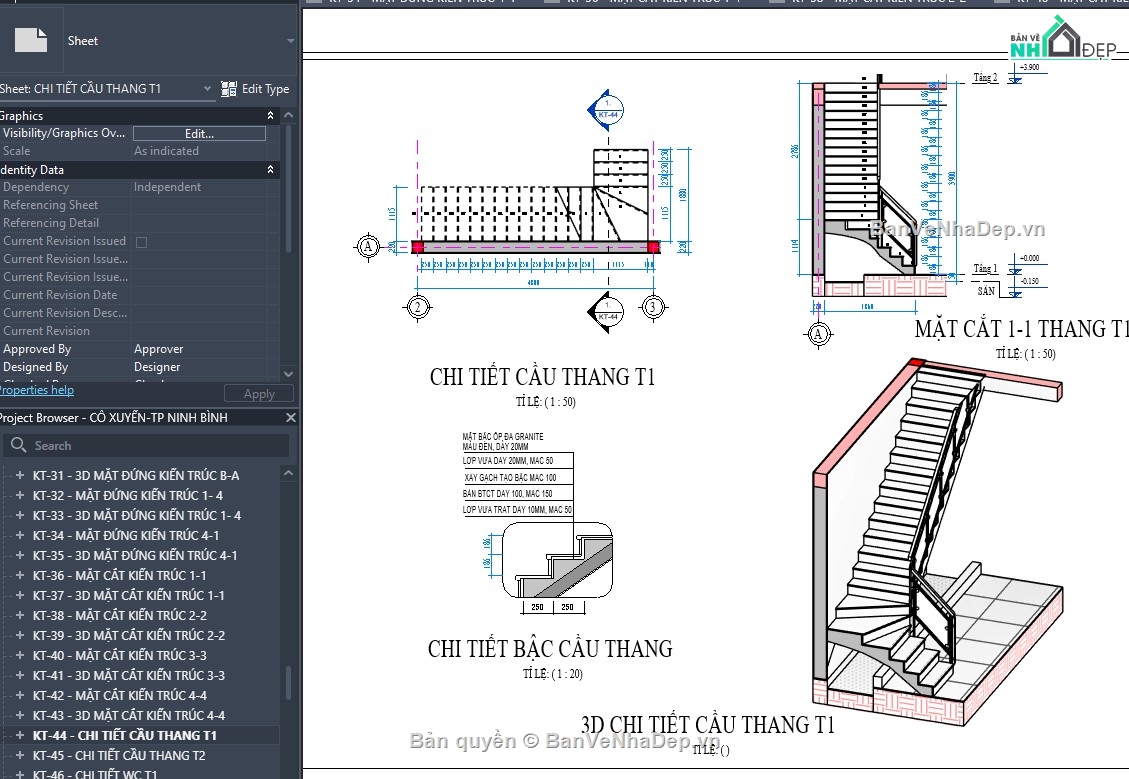Open the Properties help link
This screenshot has height=779, width=1129.
37,390
